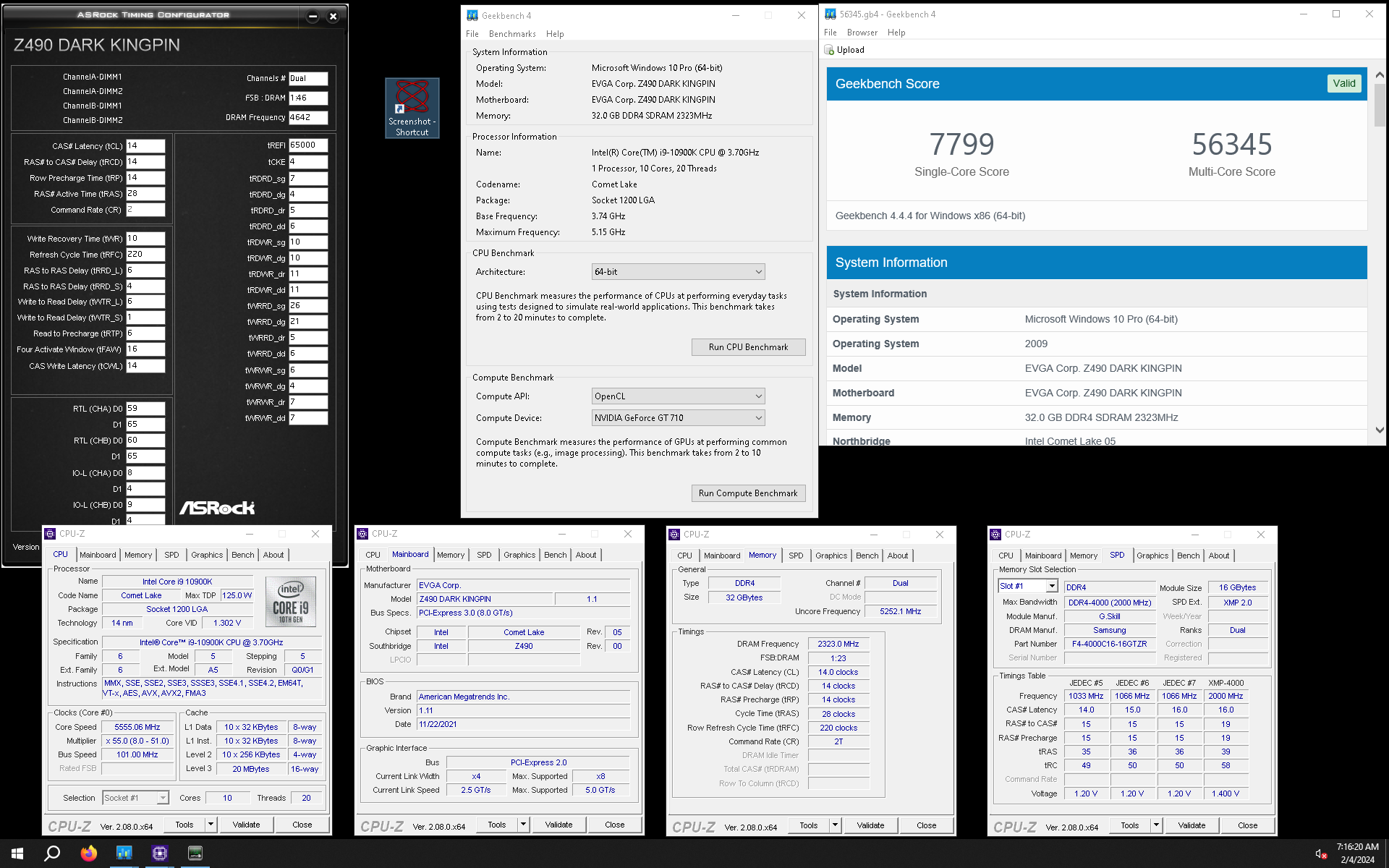Switch to Bench tab in CPU-Z CPU window

click(x=243, y=555)
